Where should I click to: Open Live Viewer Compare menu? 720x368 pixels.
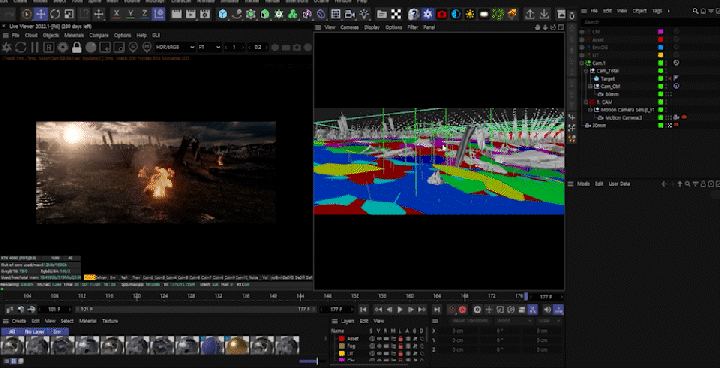(x=99, y=35)
